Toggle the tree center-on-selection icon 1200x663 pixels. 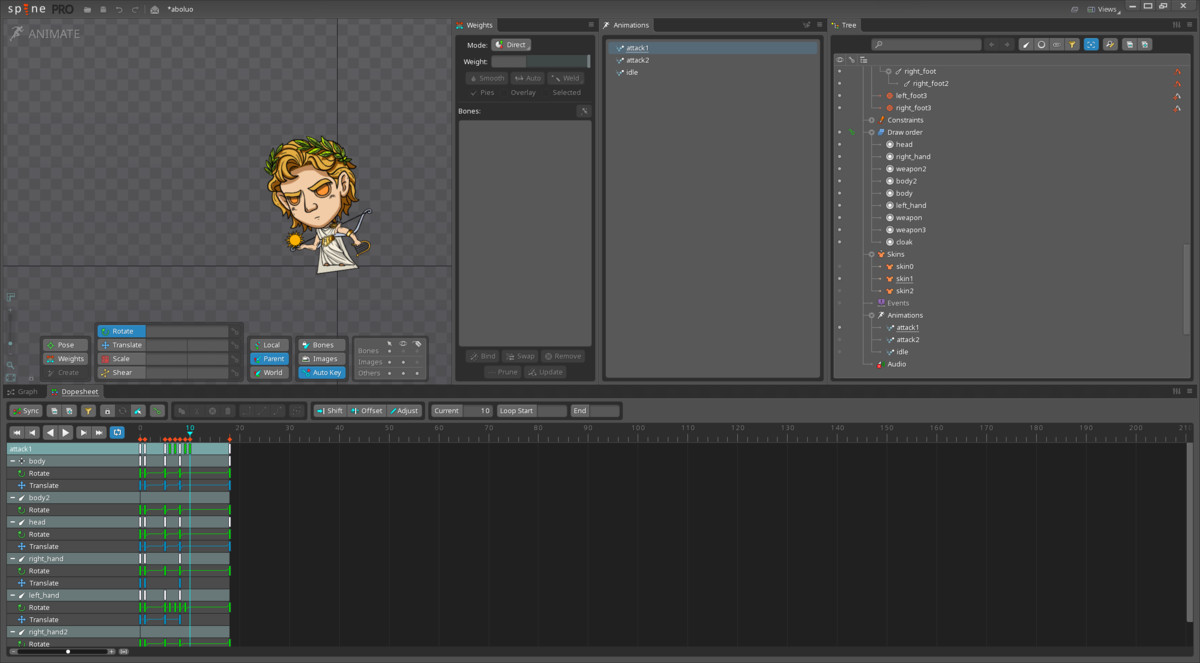[1091, 44]
